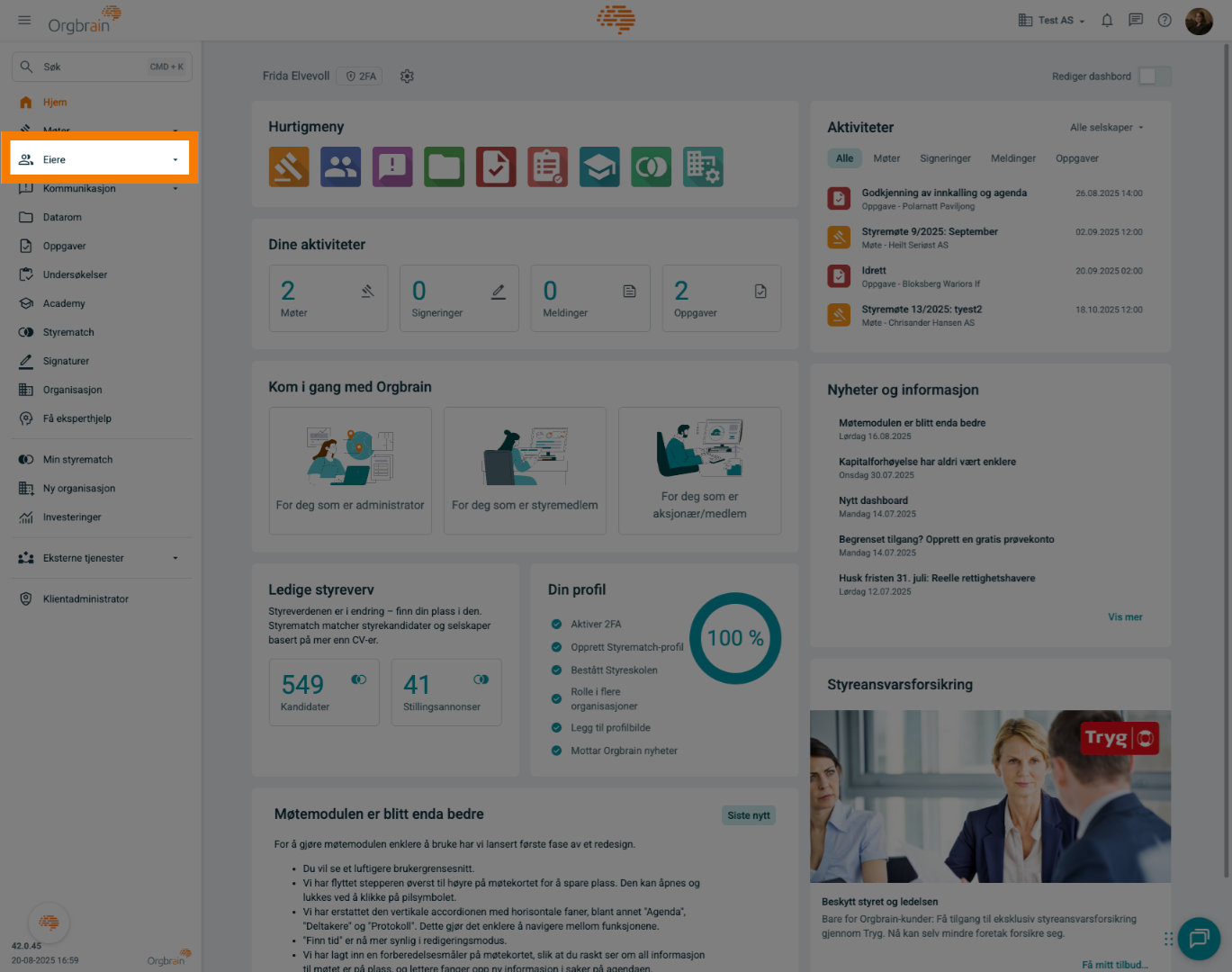
Task: Switch to the Oppgaver tab in Aktiviteter
Action: coord(1077,158)
